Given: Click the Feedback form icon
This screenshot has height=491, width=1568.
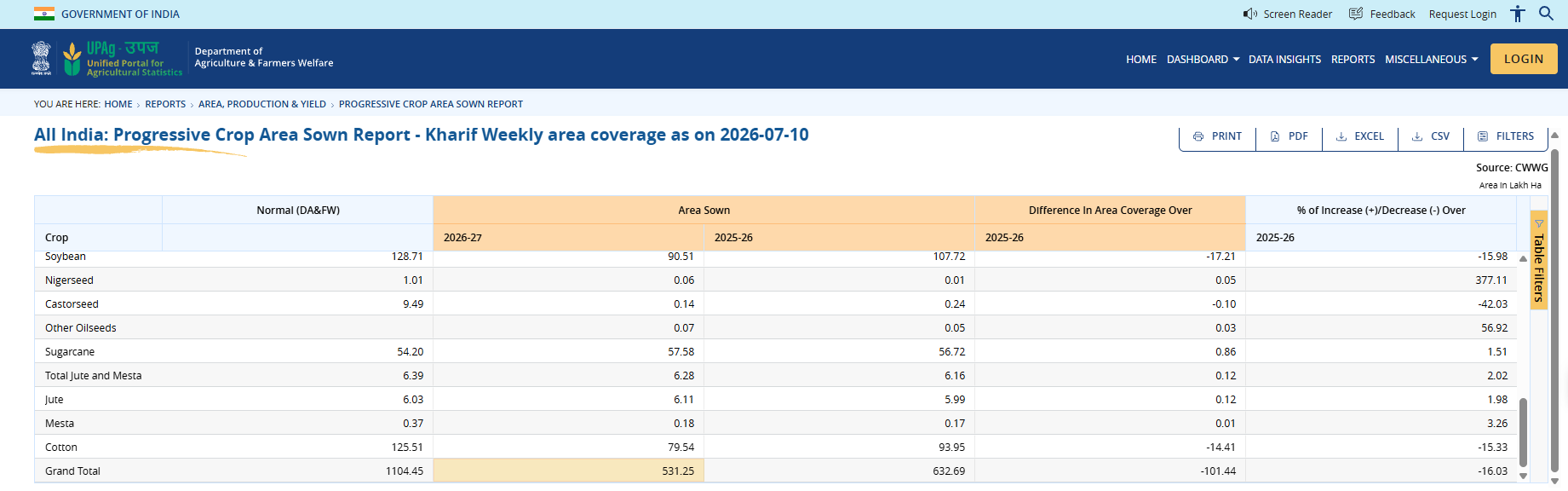Looking at the screenshot, I should point(1356,14).
